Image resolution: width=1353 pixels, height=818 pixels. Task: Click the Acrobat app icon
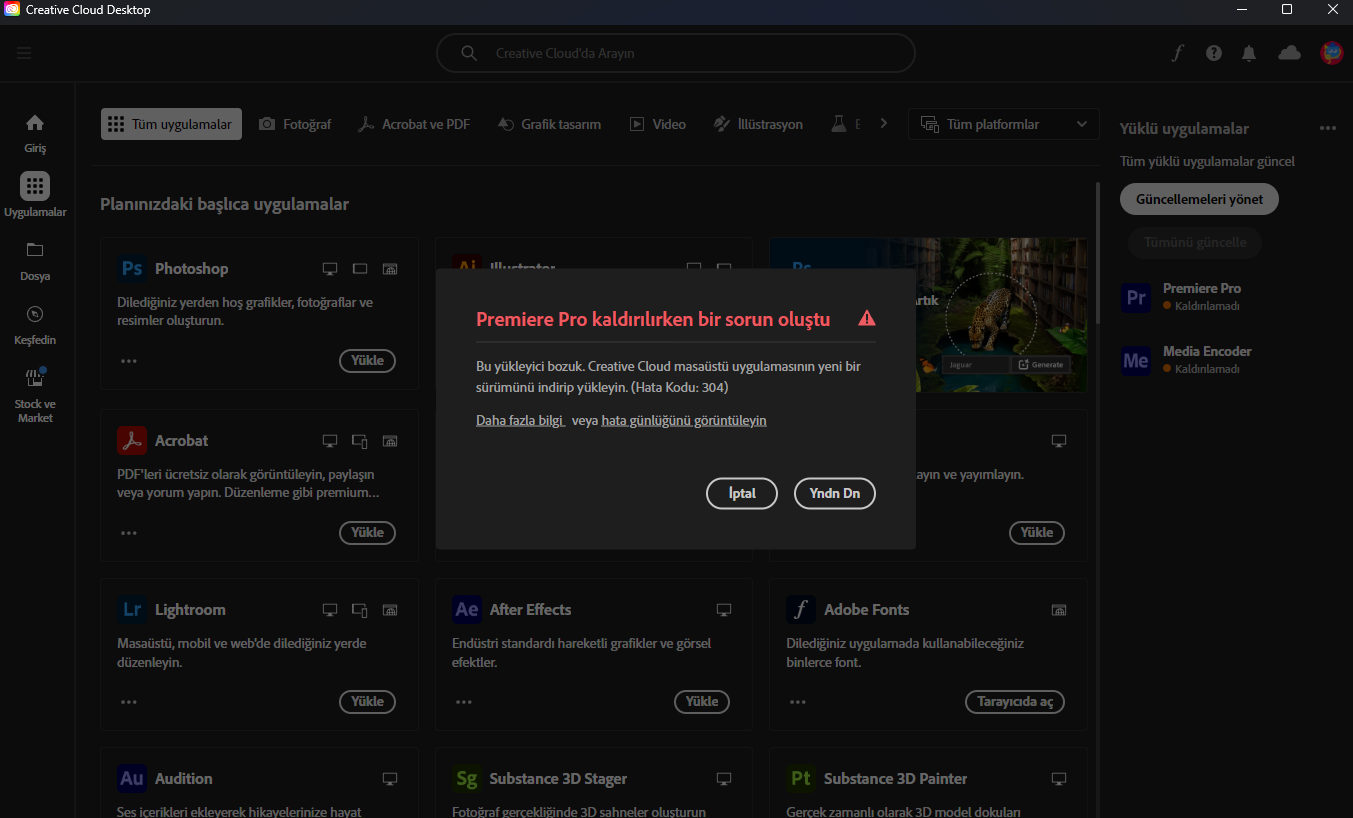(x=132, y=440)
